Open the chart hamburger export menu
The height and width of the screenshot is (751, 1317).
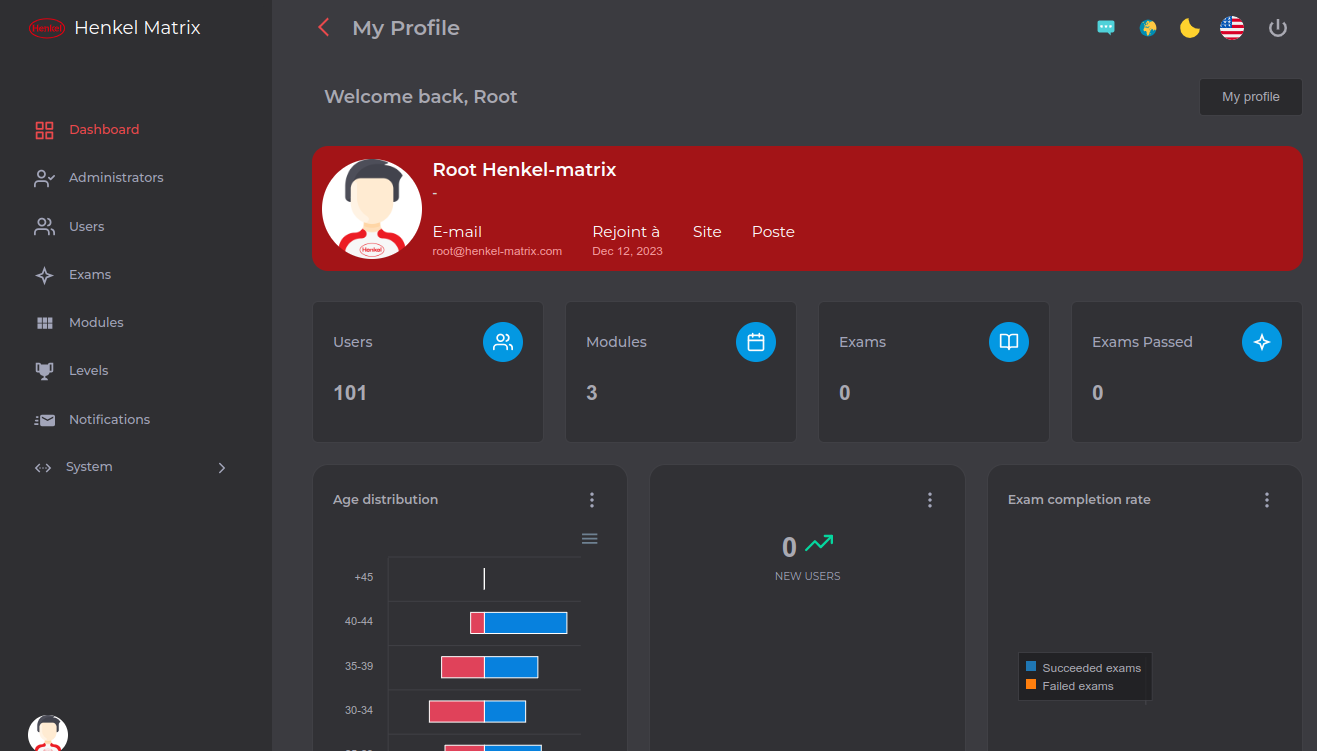[x=590, y=539]
